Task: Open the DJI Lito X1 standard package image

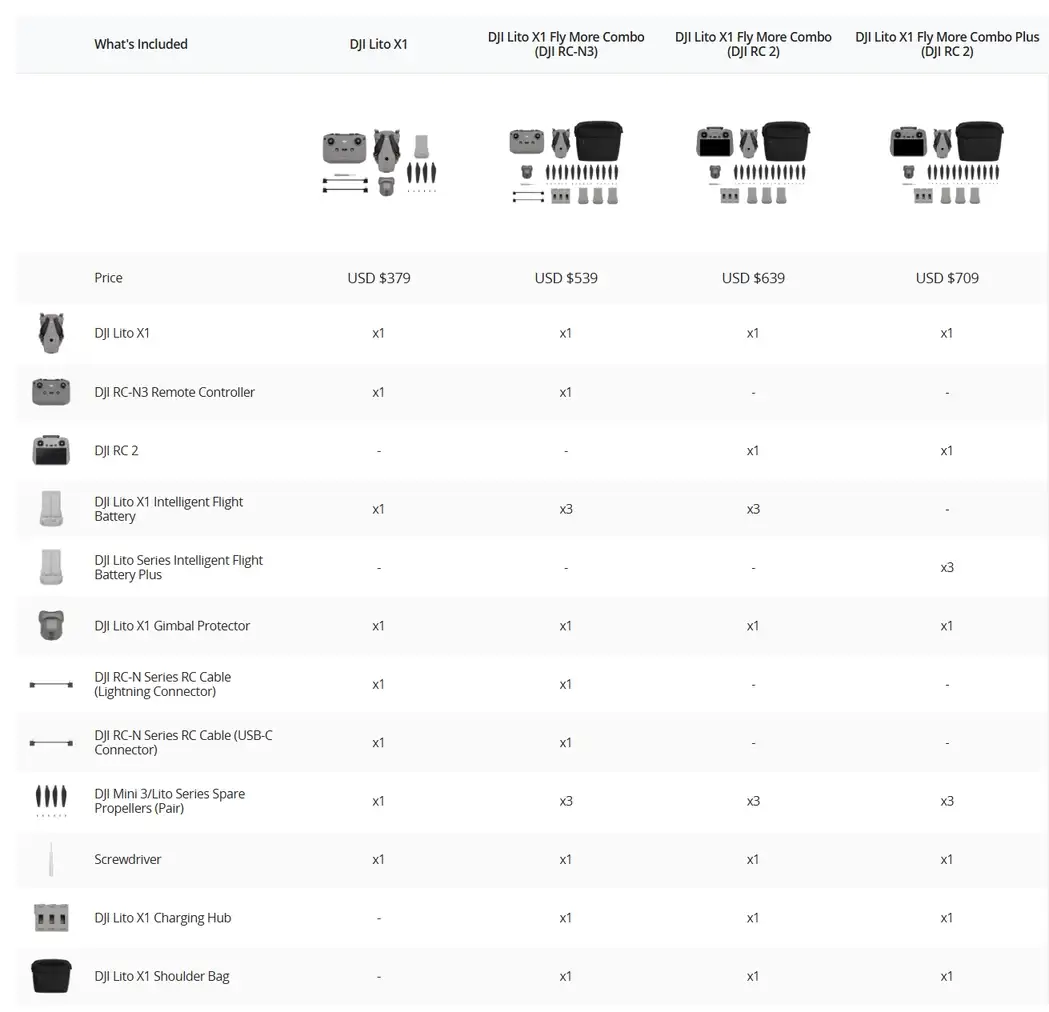Action: [379, 163]
